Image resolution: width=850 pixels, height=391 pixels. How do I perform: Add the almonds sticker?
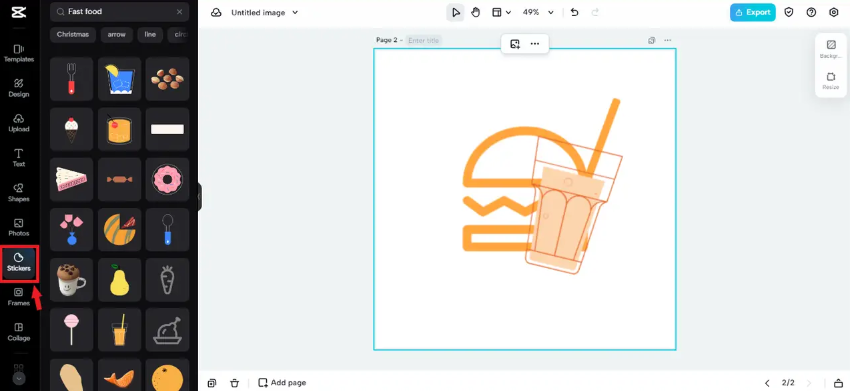(x=168, y=79)
